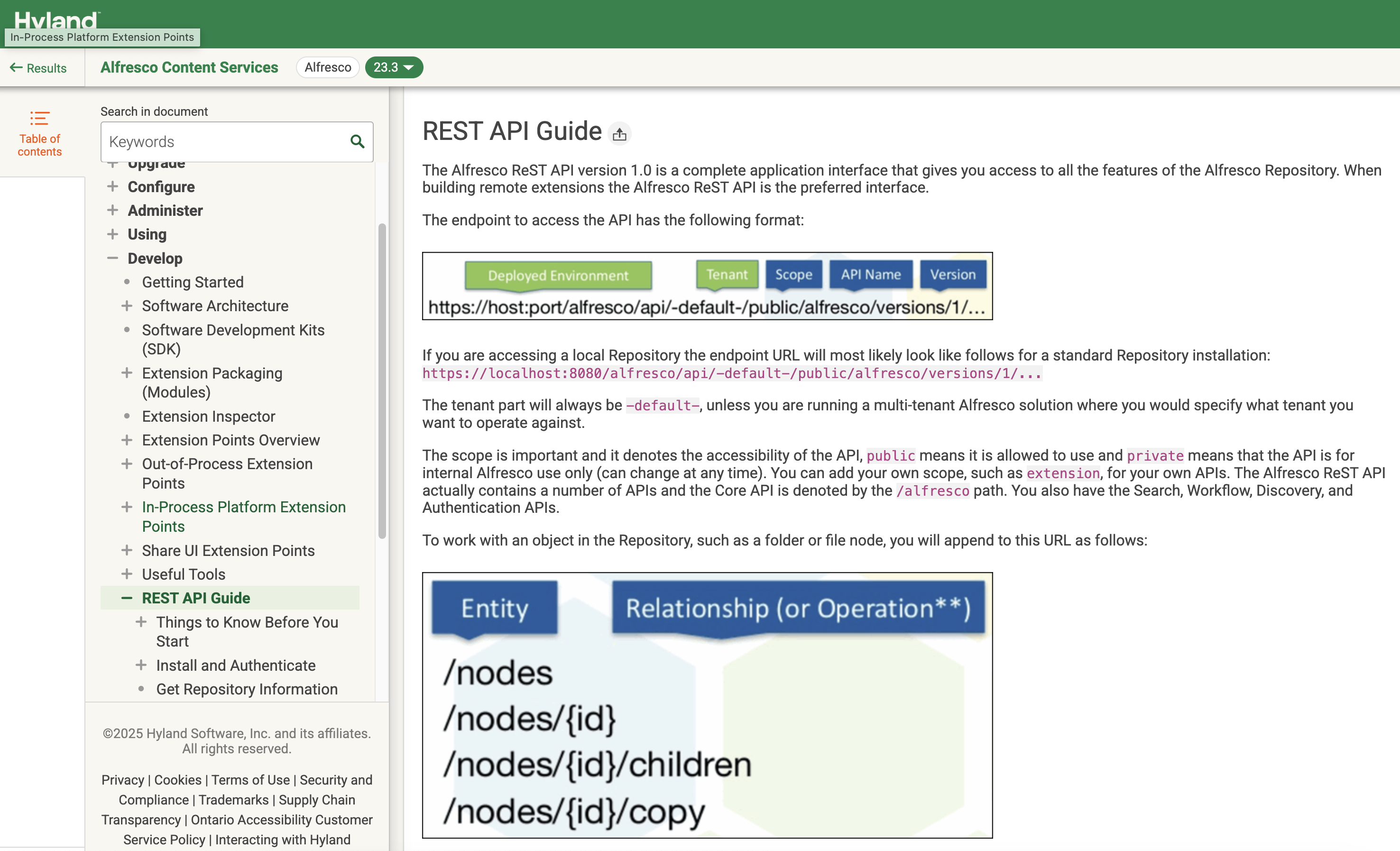Click the sidebar tree scrollbar
The width and height of the screenshot is (1400, 851).
point(382,381)
